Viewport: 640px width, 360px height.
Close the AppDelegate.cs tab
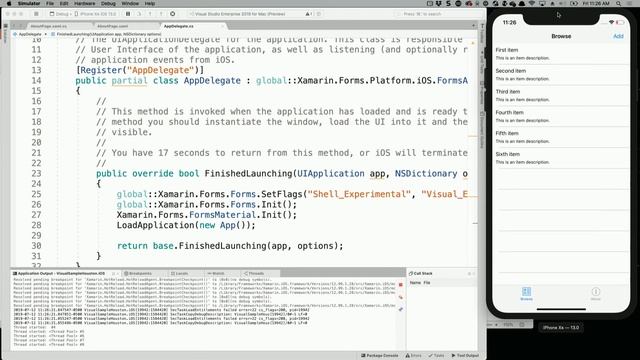[222, 26]
